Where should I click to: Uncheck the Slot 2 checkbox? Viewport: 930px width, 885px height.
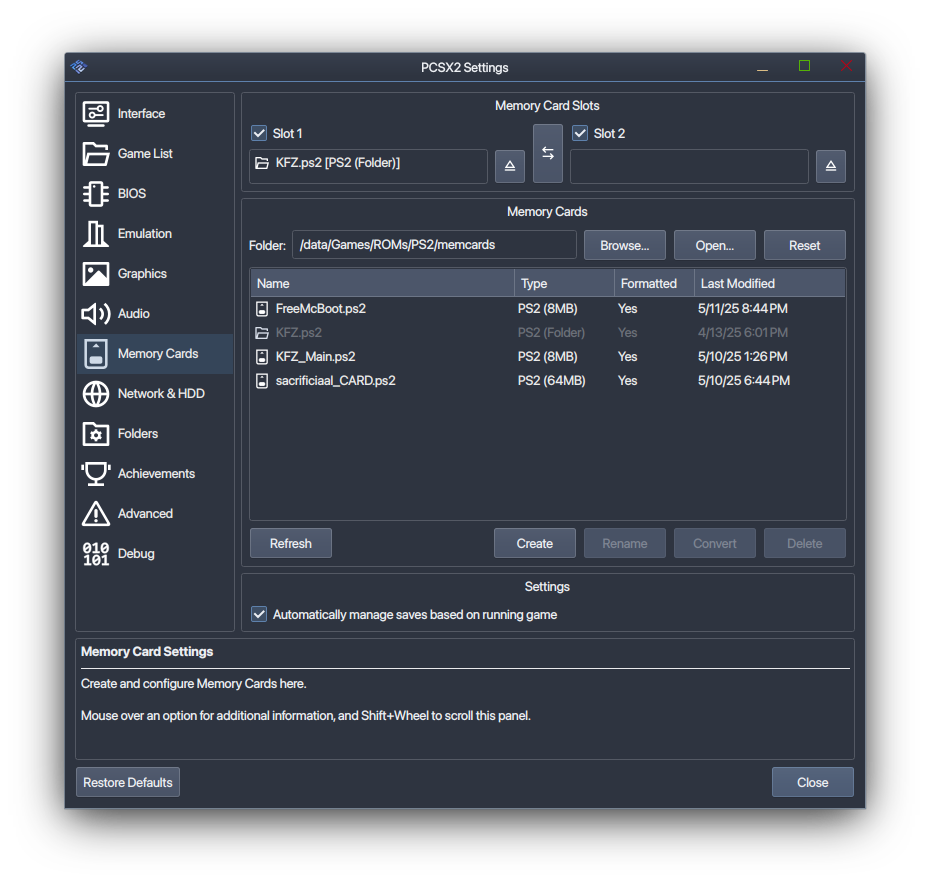click(x=580, y=133)
